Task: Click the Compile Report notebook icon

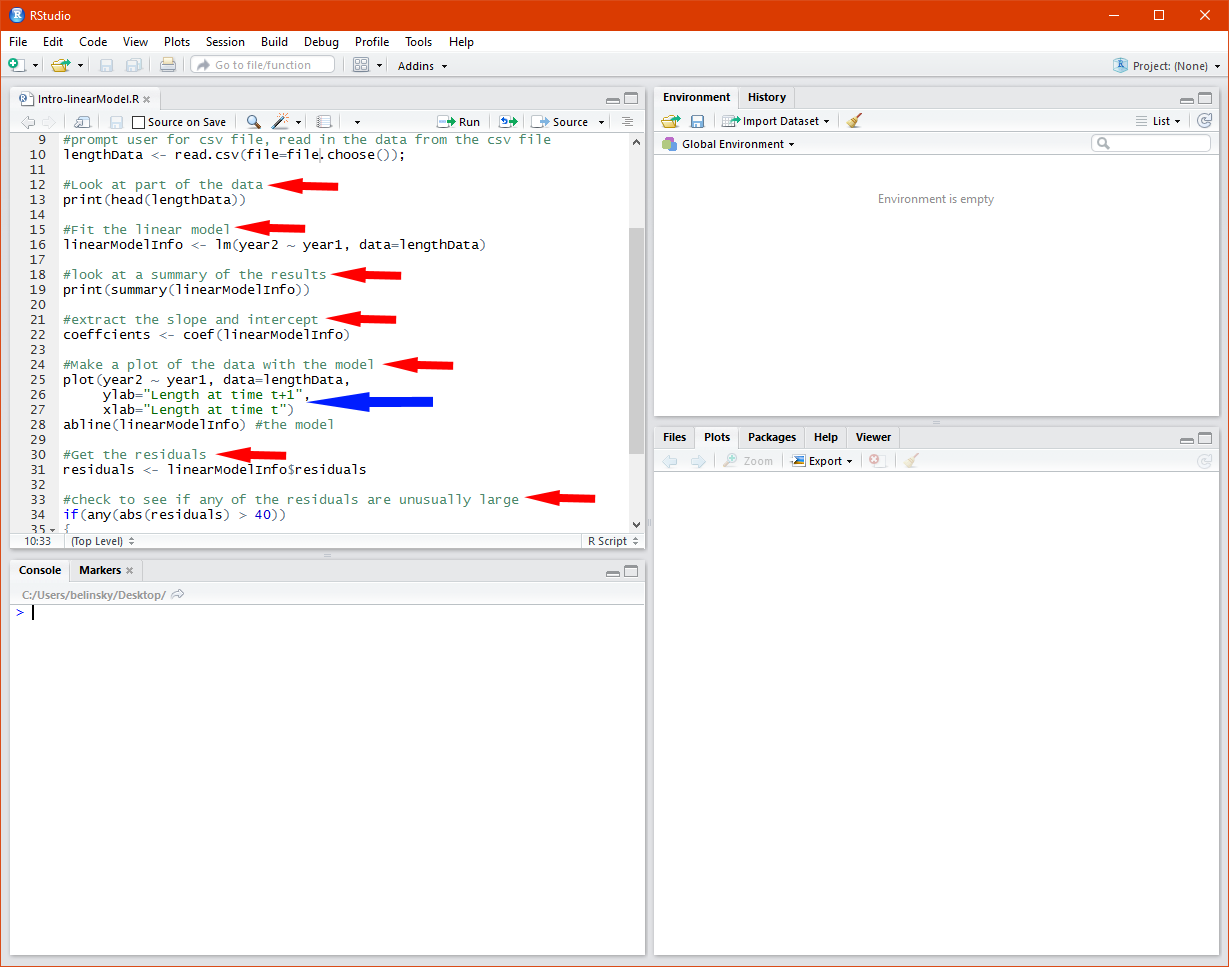Action: click(x=324, y=122)
